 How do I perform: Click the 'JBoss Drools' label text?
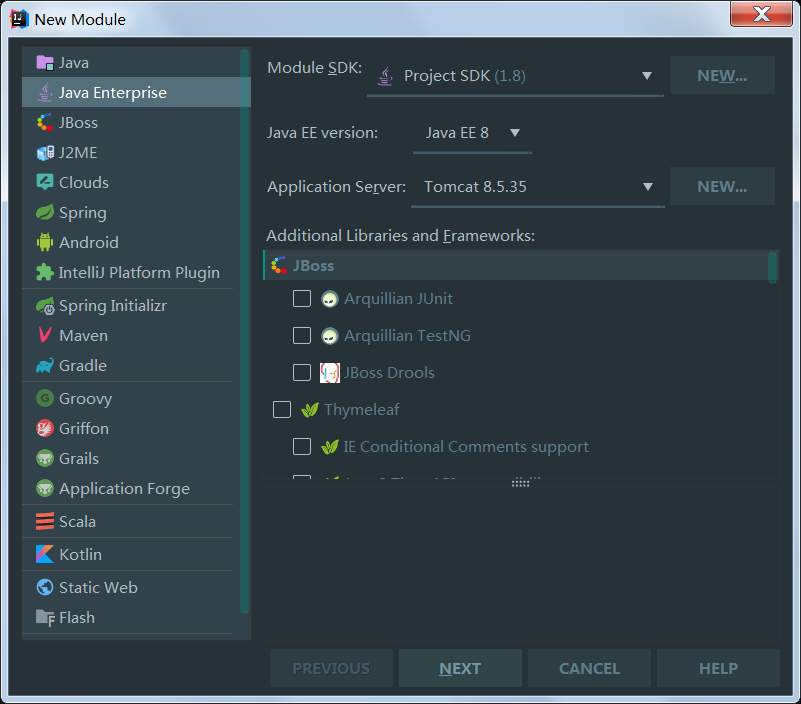[389, 373]
